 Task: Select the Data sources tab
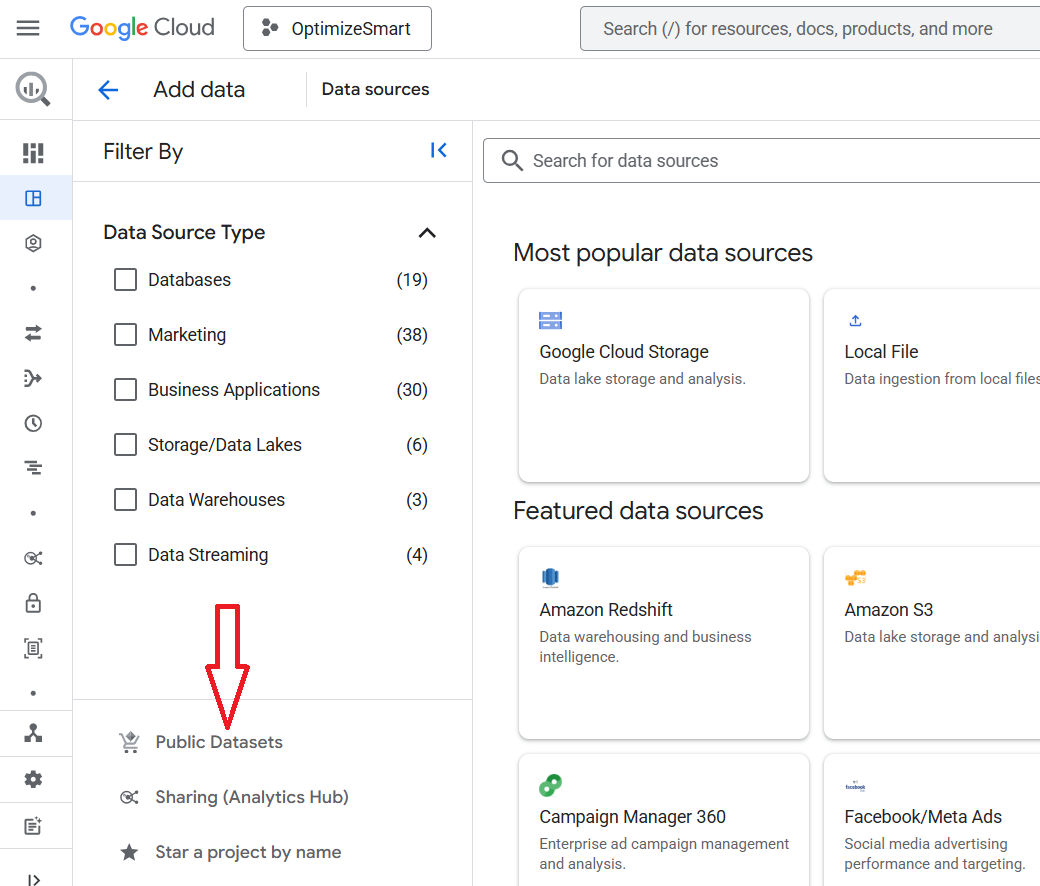click(375, 90)
